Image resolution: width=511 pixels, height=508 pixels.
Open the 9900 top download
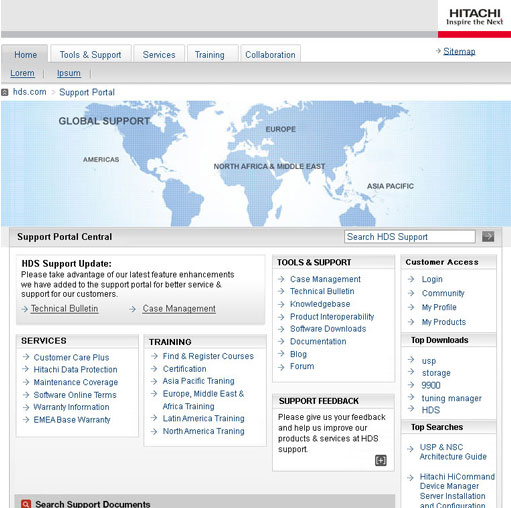[x=431, y=385]
